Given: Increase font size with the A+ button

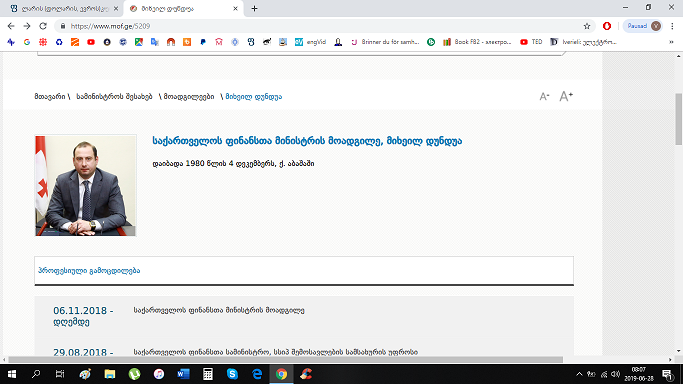Looking at the screenshot, I should click(x=566, y=96).
